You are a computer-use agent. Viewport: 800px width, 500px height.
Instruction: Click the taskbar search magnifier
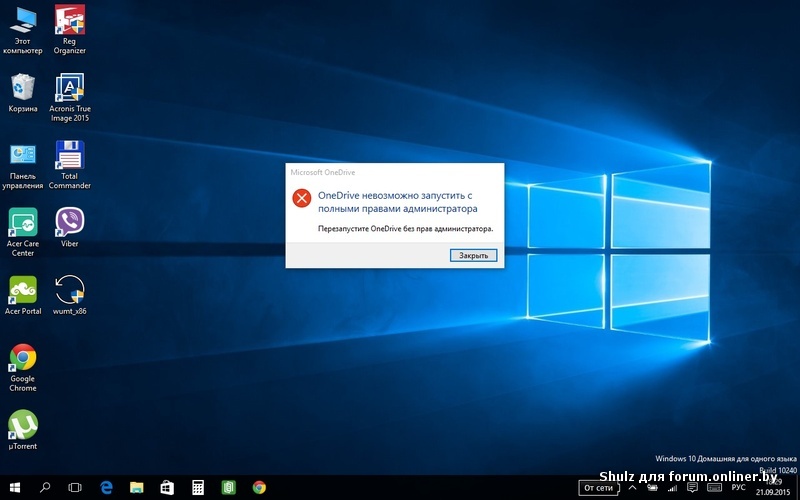pos(45,487)
